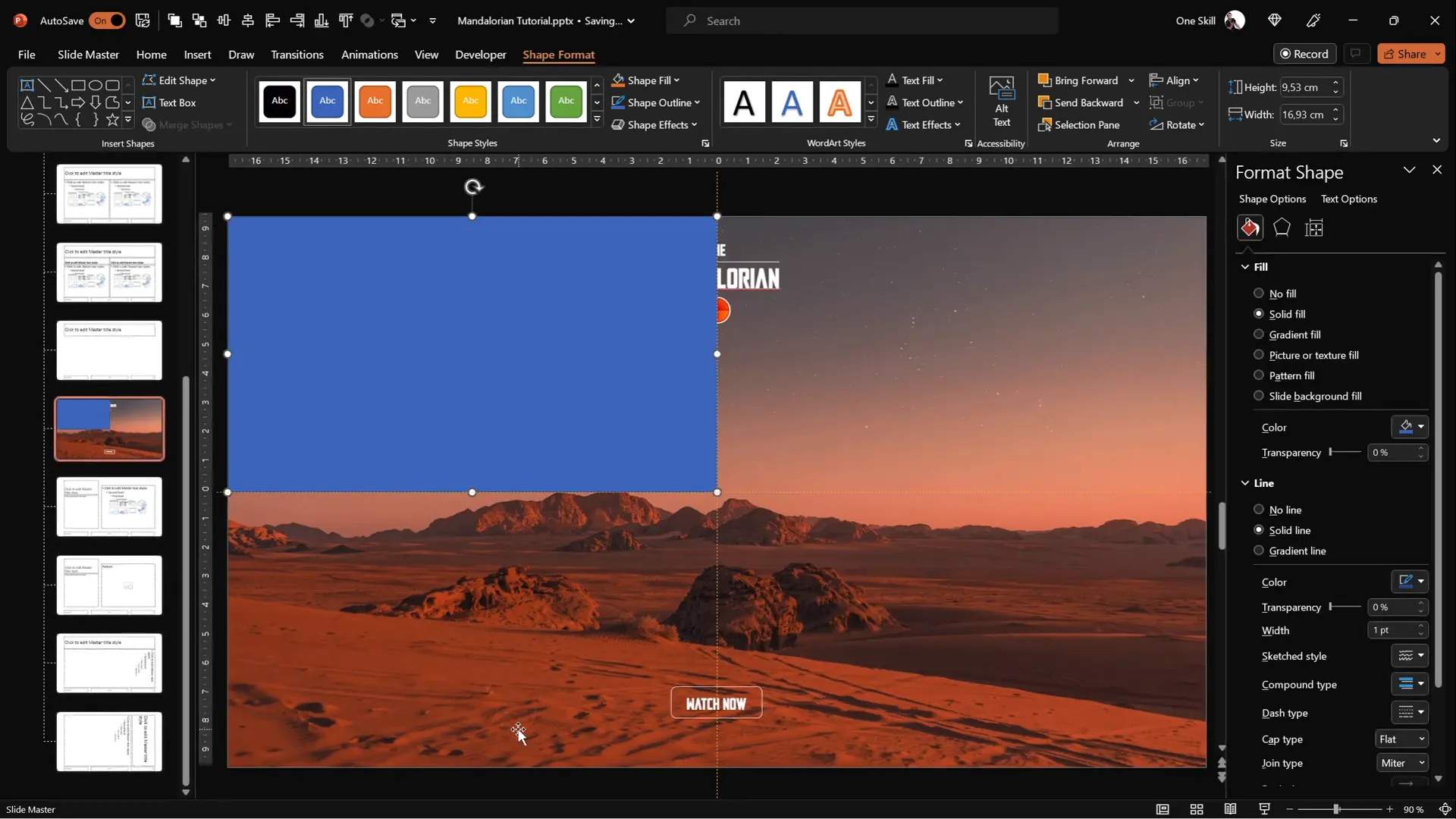This screenshot has width=1456, height=819.
Task: Select the No fill radio option
Action: tap(1259, 293)
